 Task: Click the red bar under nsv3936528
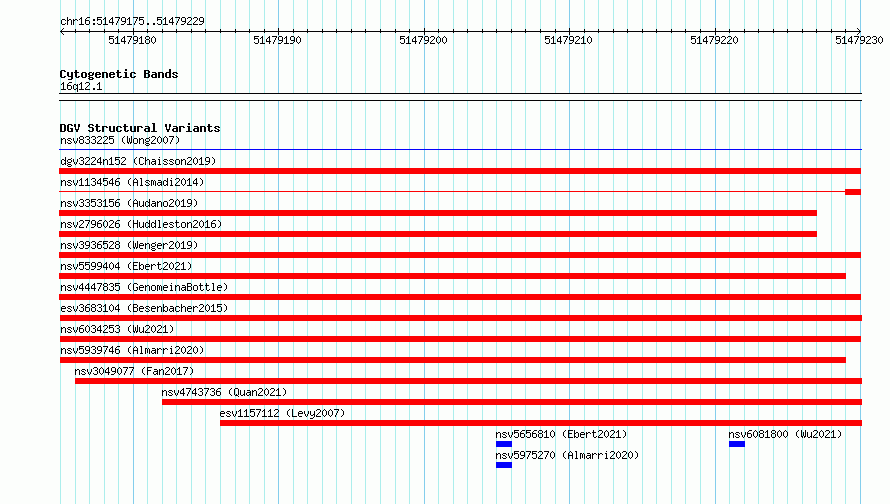click(x=460, y=255)
